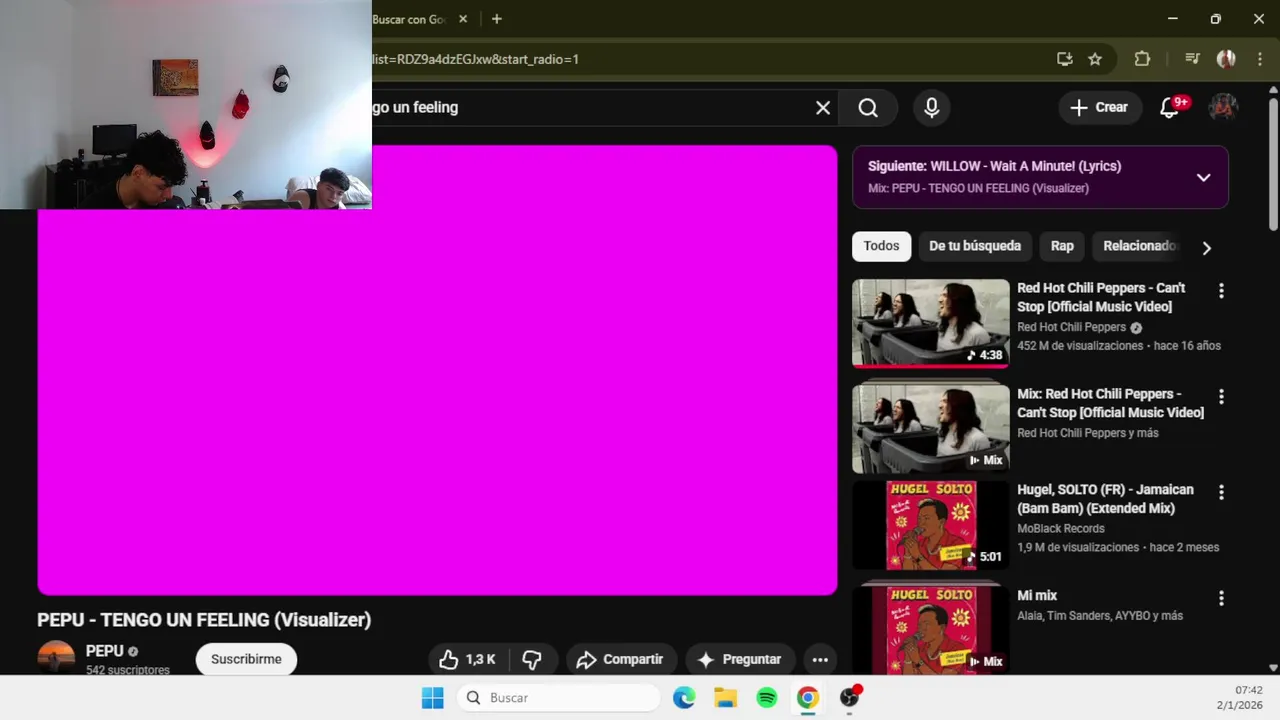The width and height of the screenshot is (1280, 720).
Task: Open more video actions ellipsis
Action: tap(820, 659)
